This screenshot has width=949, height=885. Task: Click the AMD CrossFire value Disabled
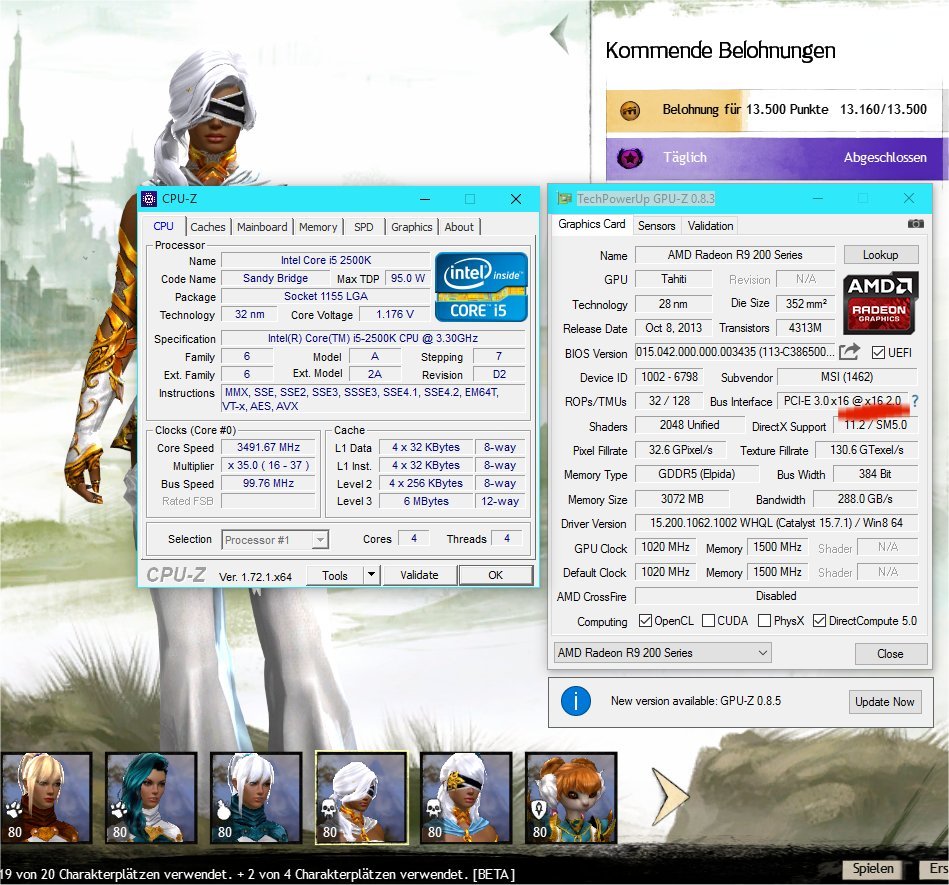click(777, 596)
